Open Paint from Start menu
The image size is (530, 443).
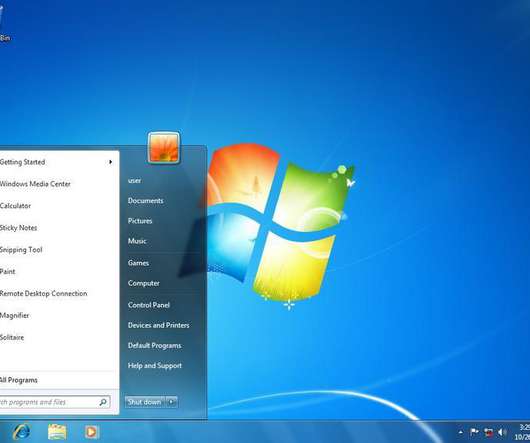pyautogui.click(x=7, y=271)
